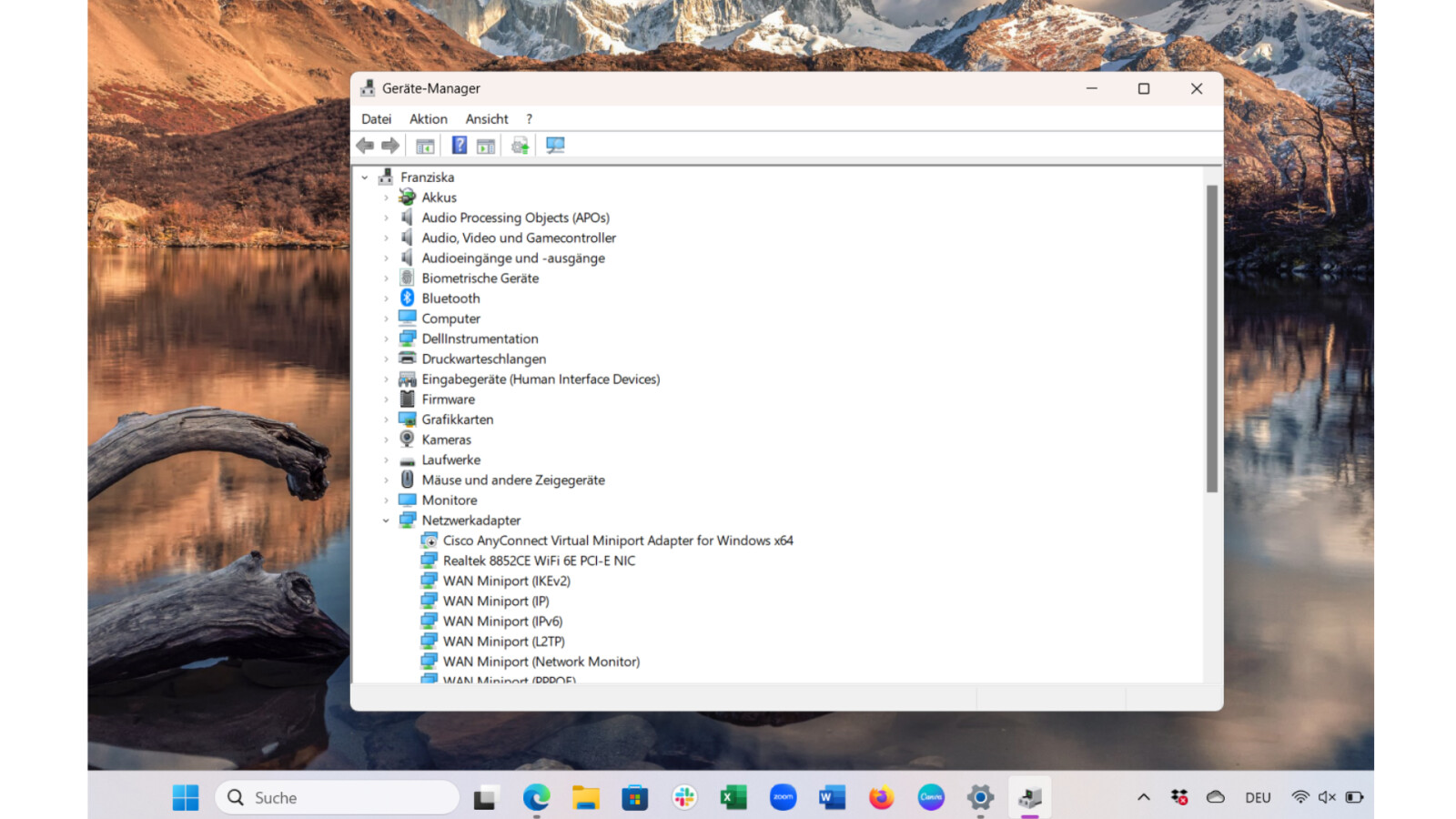Click the show/hide action pane toolbar icon
Image resolution: width=1456 pixels, height=819 pixels.
pos(486,146)
